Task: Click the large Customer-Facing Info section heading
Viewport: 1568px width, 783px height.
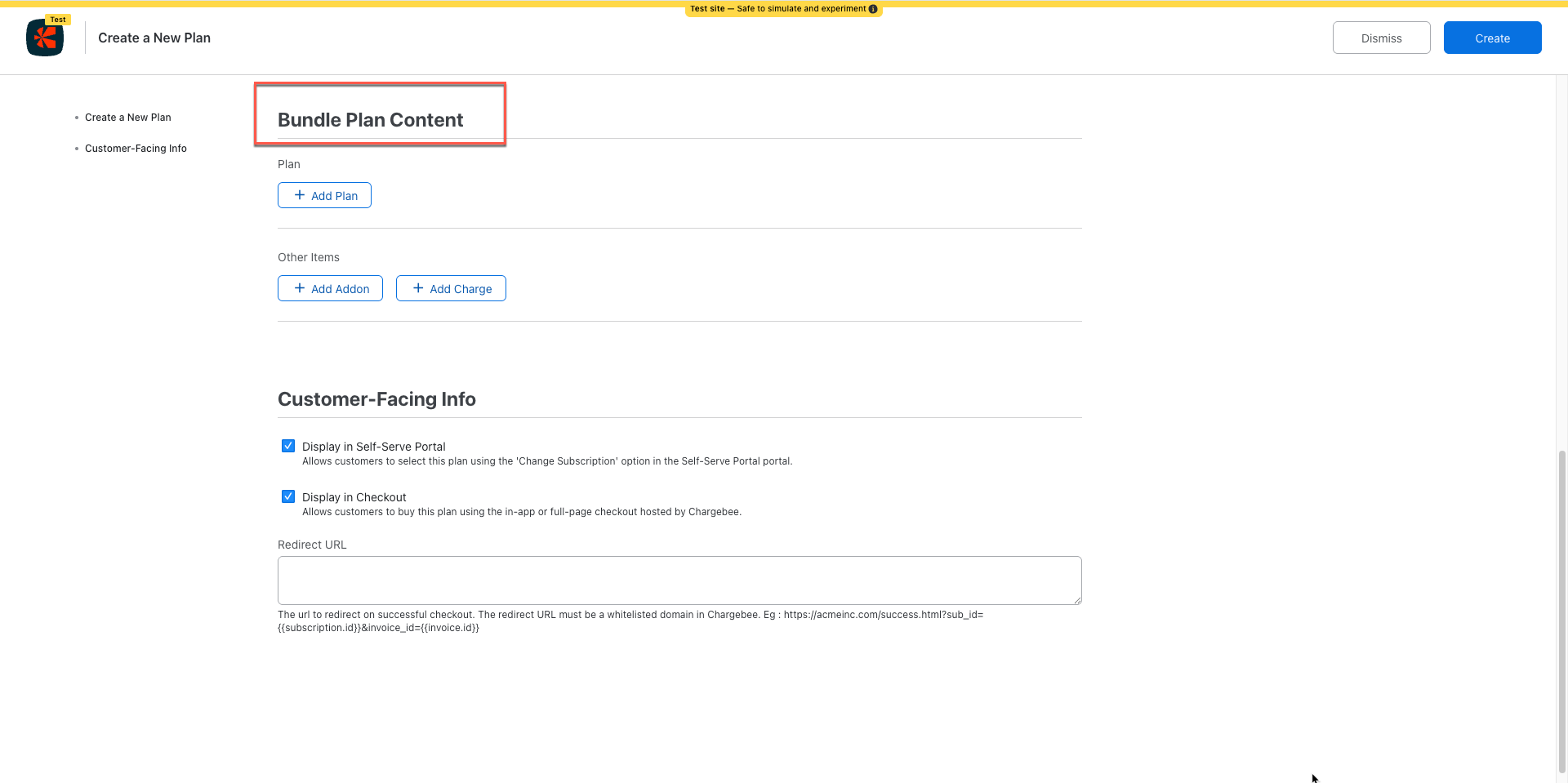Action: click(376, 399)
